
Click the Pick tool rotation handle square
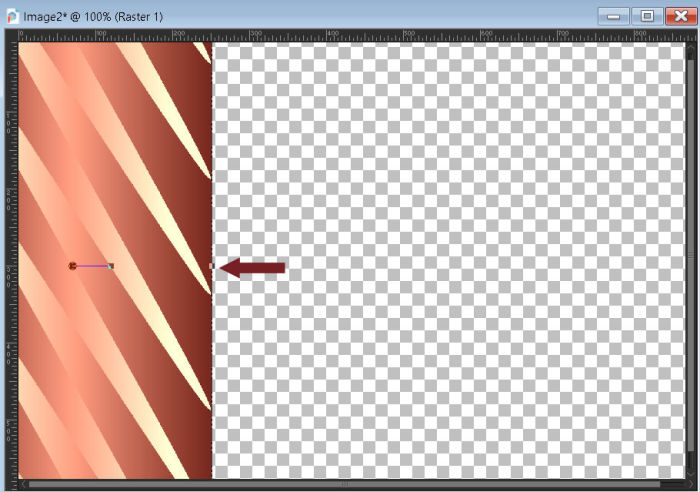pos(111,266)
